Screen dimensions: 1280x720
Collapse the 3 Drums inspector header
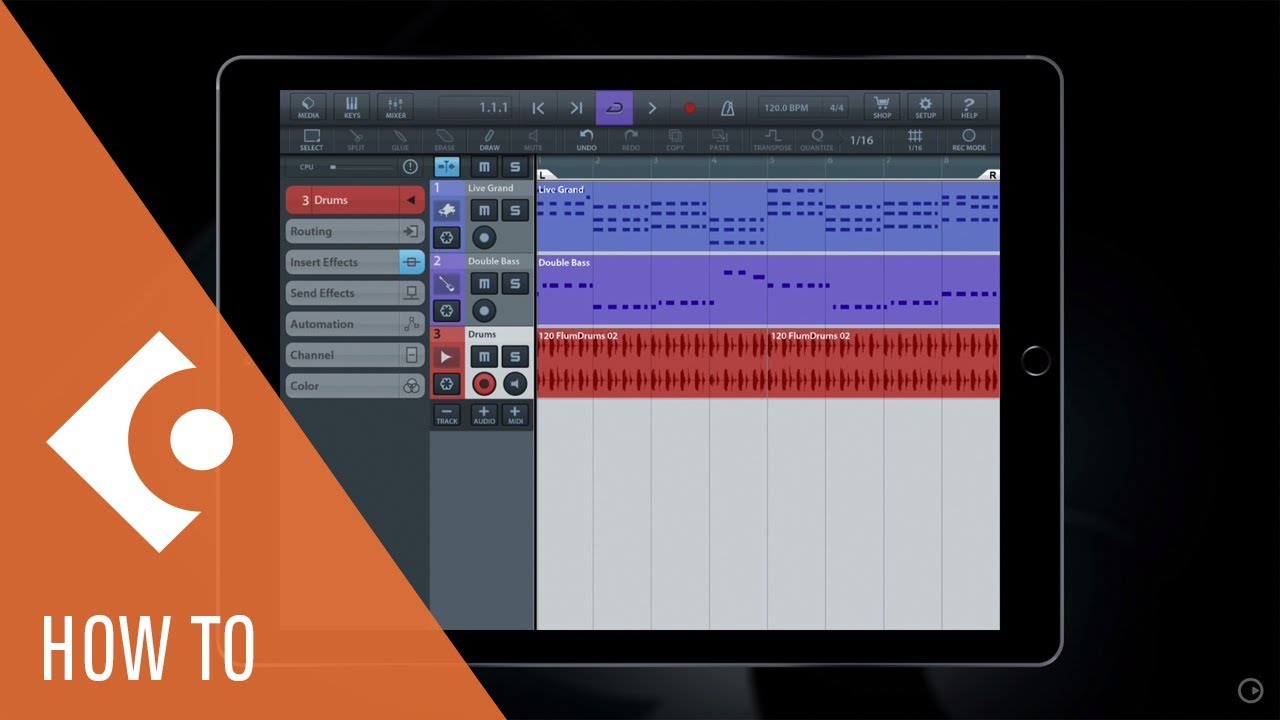[355, 200]
